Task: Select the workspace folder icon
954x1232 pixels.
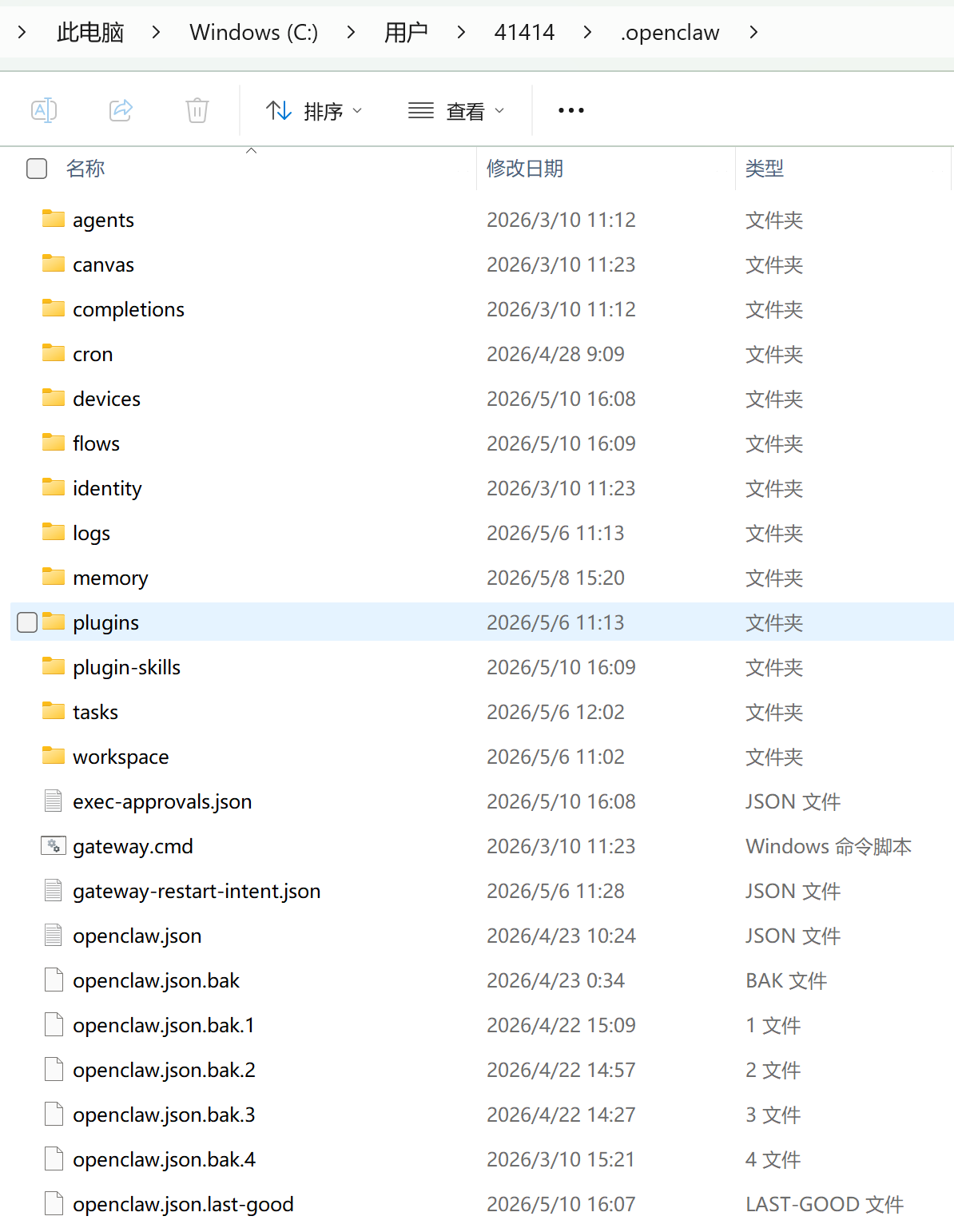Action: [54, 756]
